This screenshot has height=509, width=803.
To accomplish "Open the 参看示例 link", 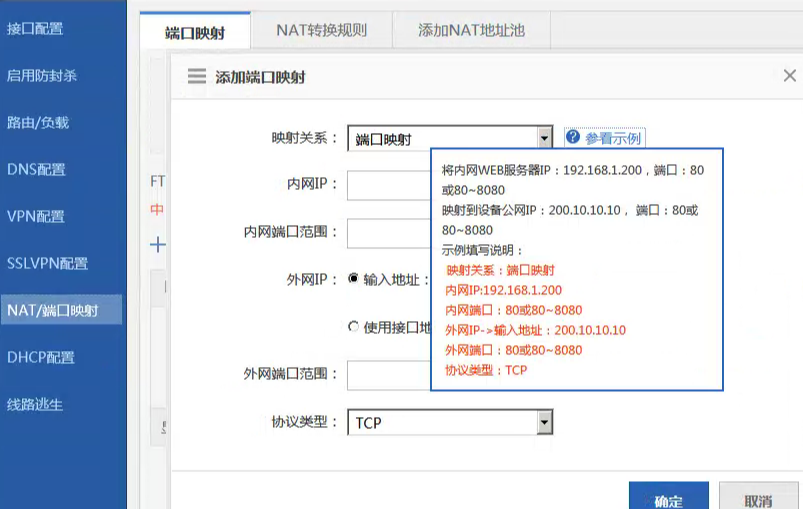I will pos(613,138).
